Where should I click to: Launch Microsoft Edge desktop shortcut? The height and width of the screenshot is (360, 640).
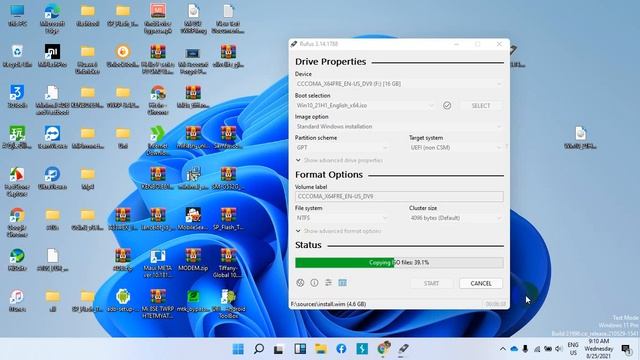point(52,18)
